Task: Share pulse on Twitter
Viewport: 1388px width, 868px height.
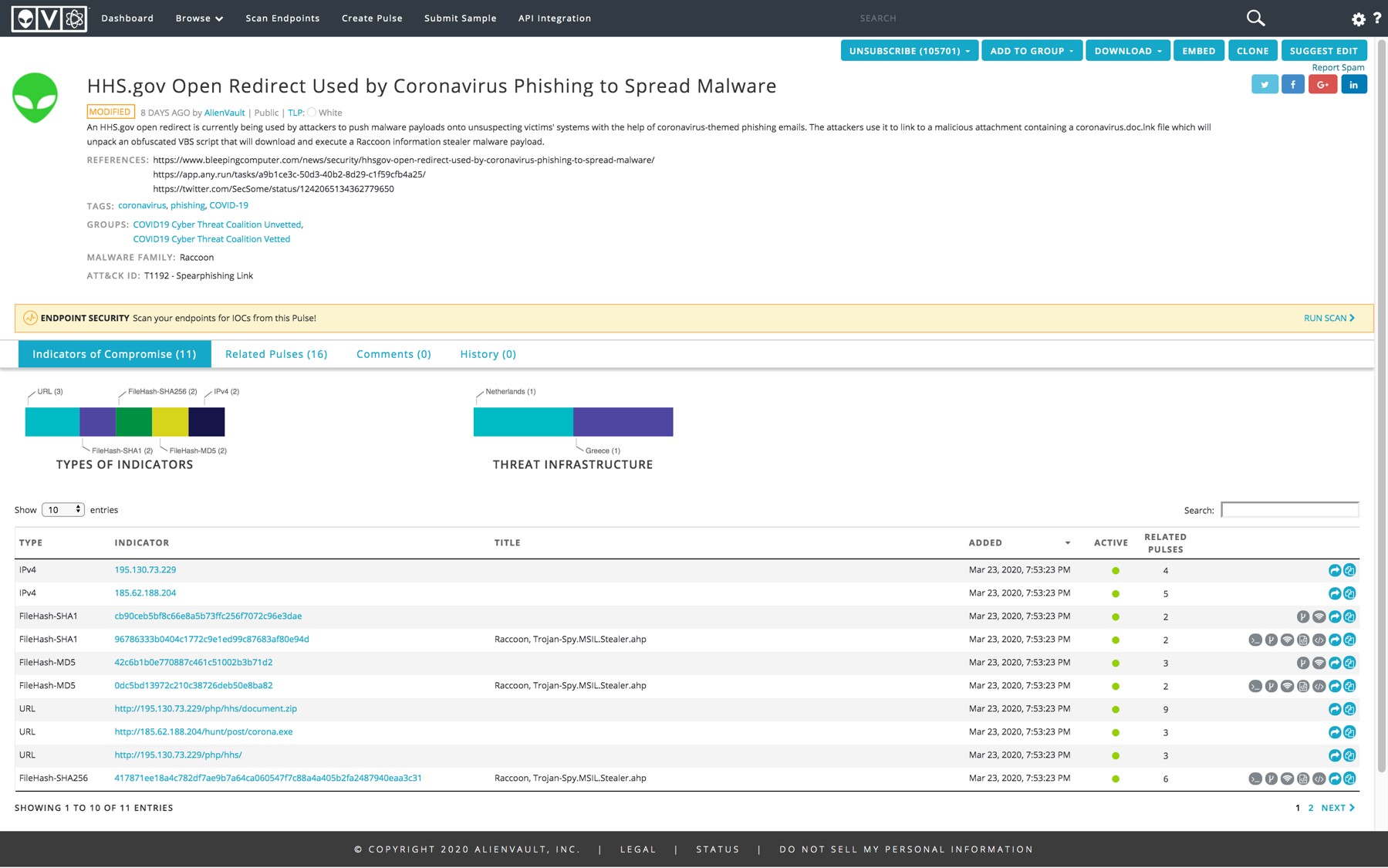Action: [x=1265, y=84]
